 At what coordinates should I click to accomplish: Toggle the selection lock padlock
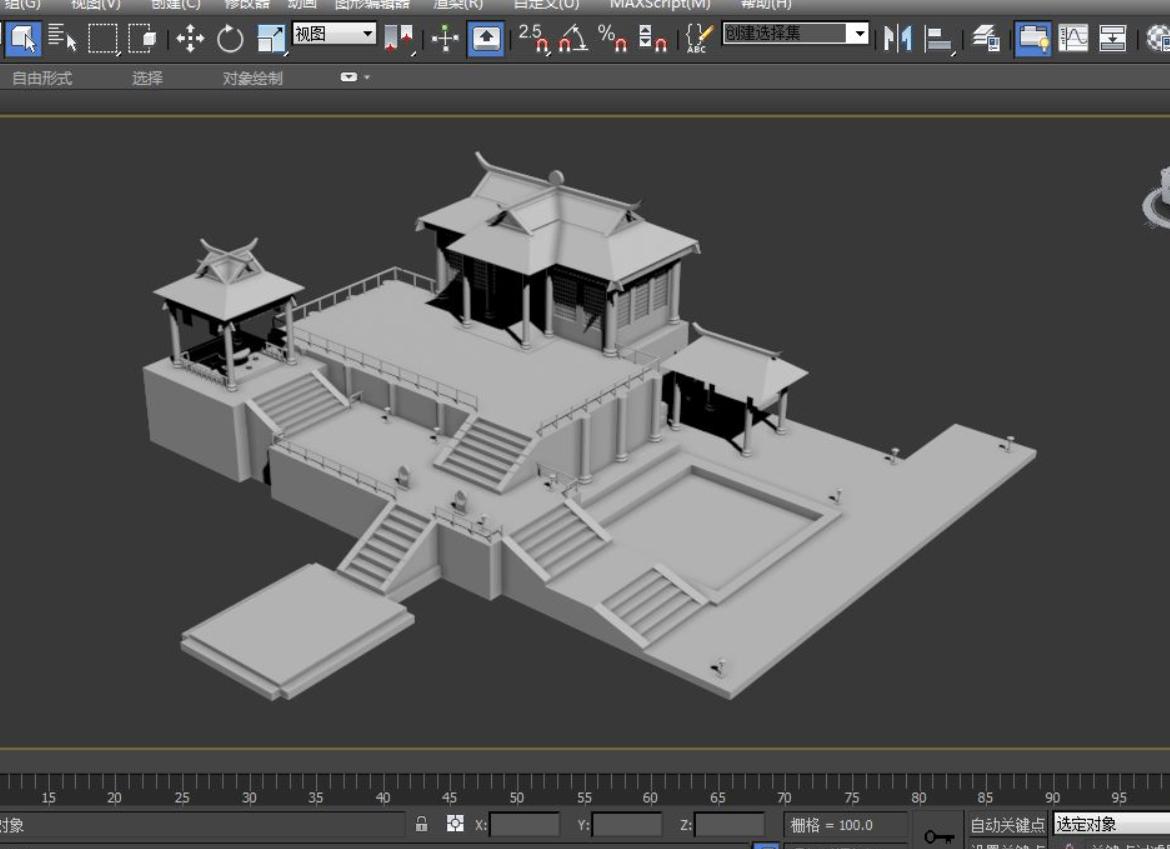422,824
